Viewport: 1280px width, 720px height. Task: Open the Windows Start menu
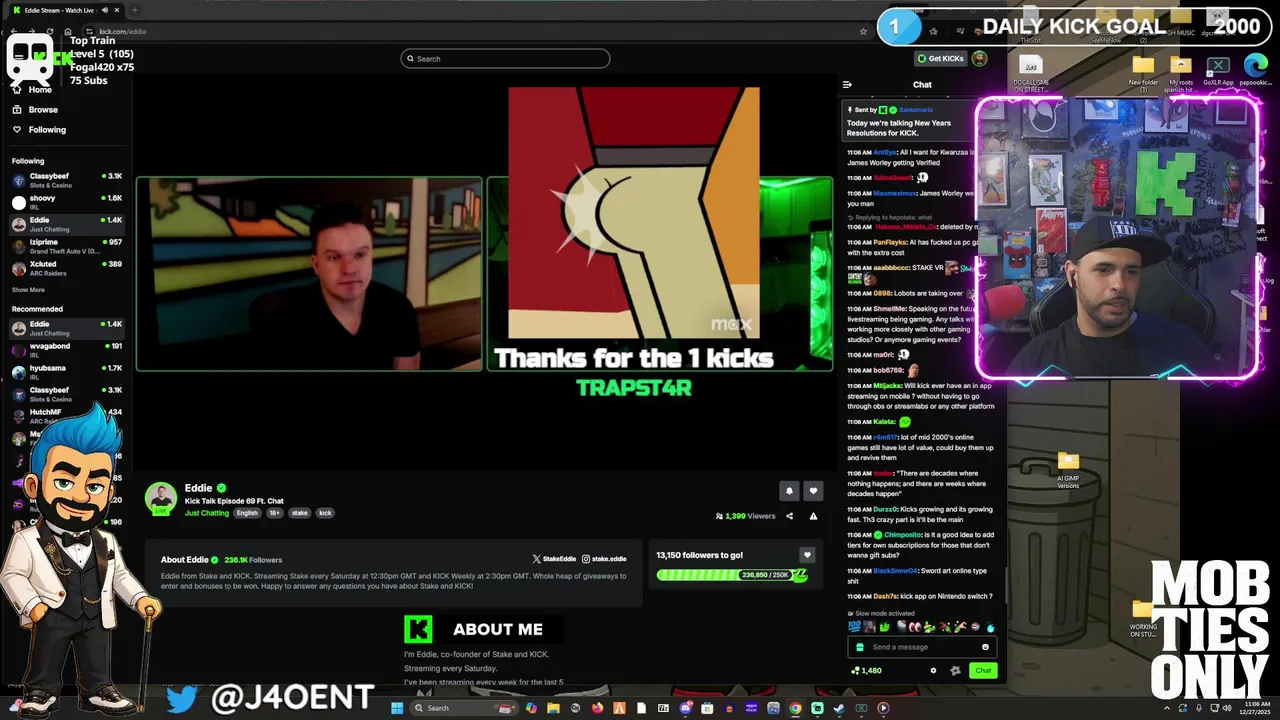pyautogui.click(x=397, y=708)
